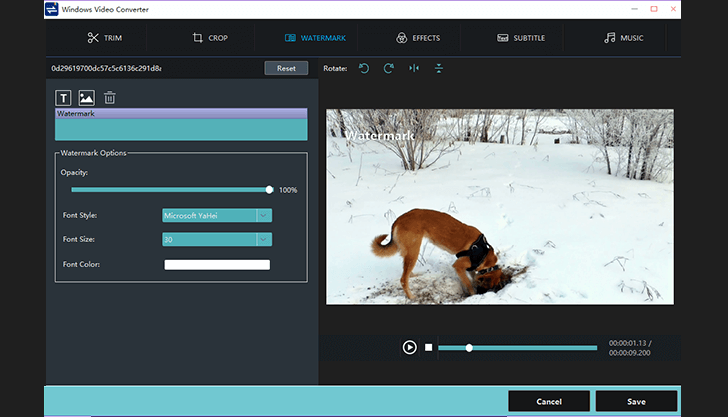Delete watermark using the trash icon
This screenshot has height=417, width=728.
(110, 98)
